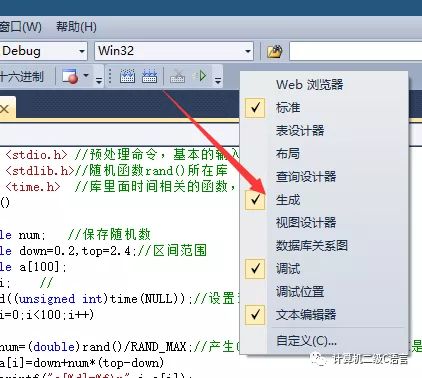Click the green Start play icon

(201, 76)
